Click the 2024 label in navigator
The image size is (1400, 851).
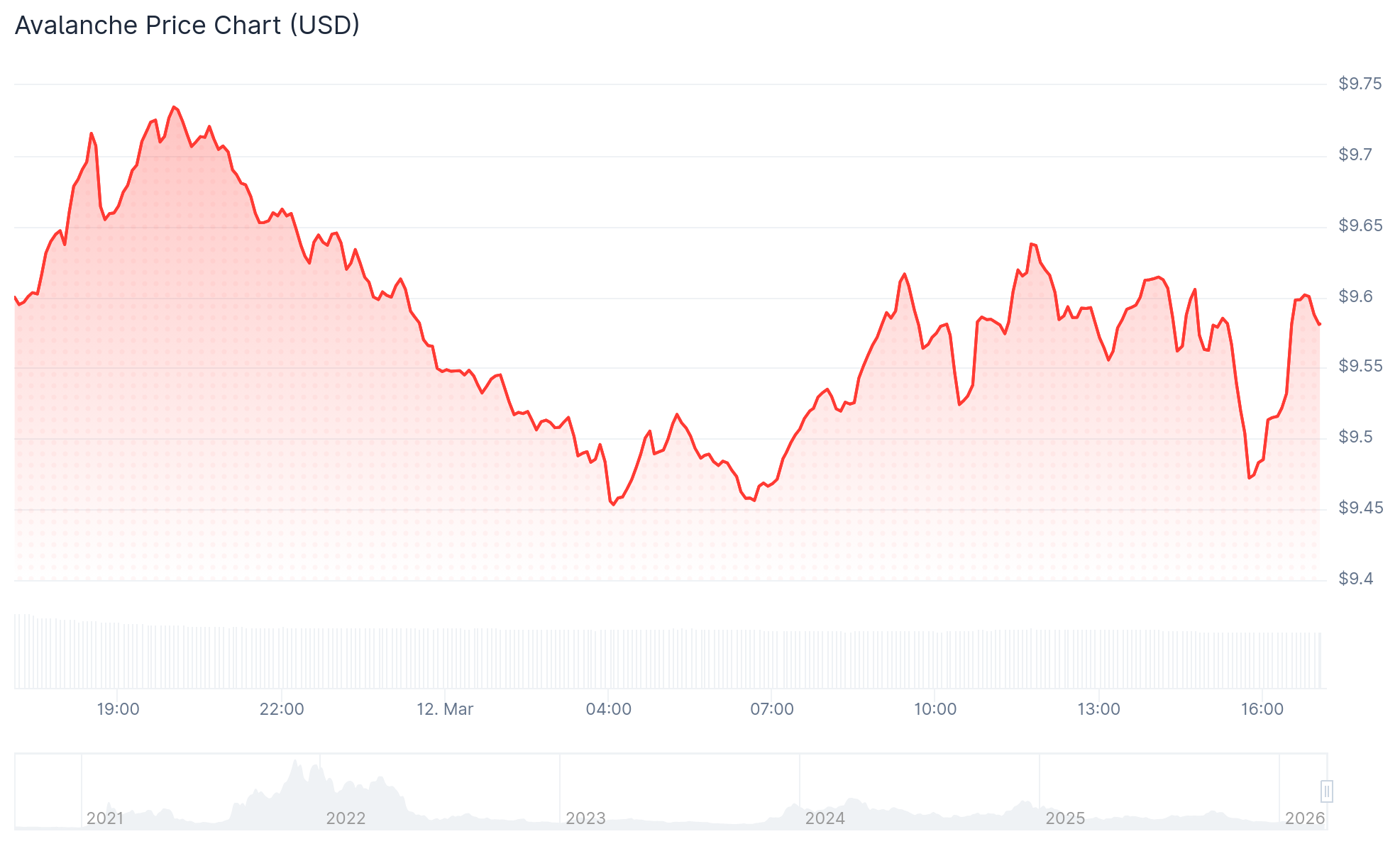tap(825, 818)
